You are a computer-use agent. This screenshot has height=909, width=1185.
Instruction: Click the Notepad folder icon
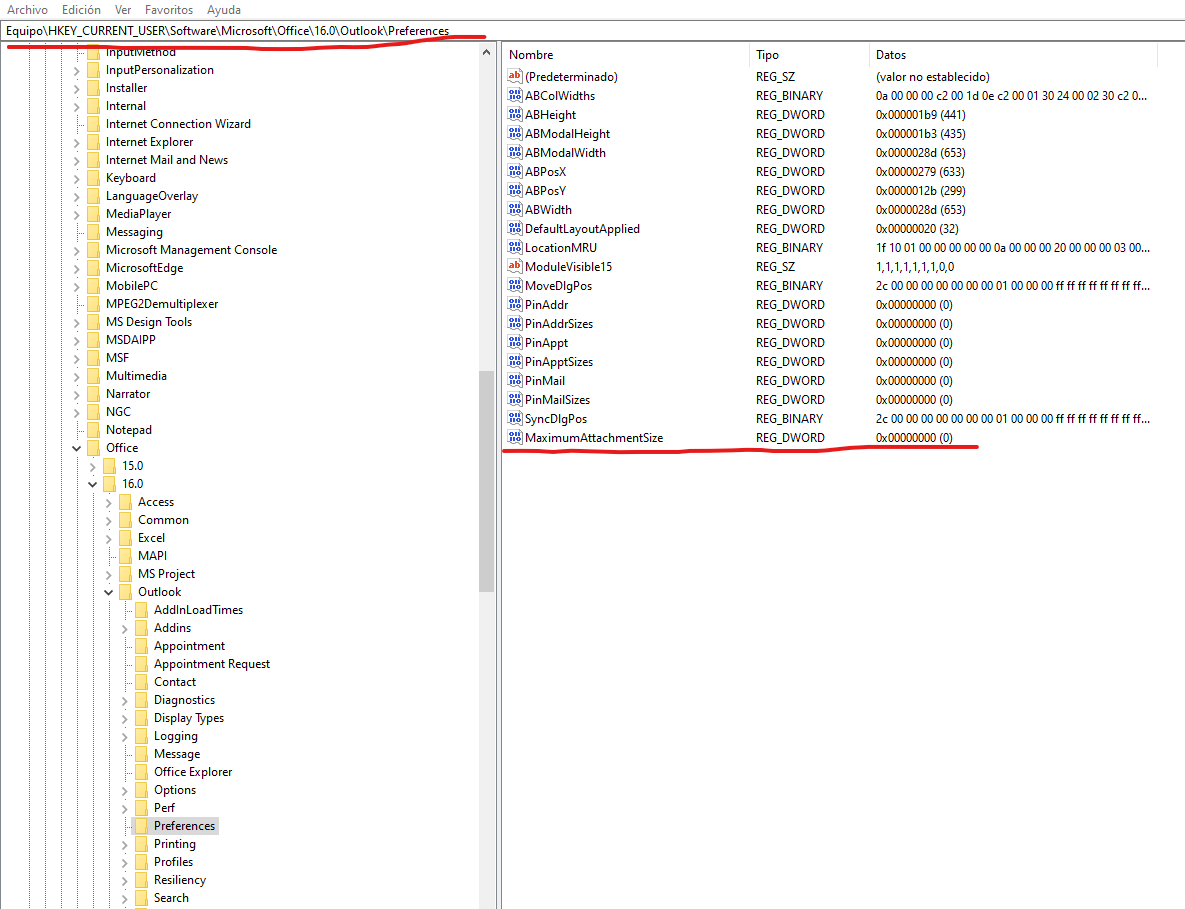point(94,430)
